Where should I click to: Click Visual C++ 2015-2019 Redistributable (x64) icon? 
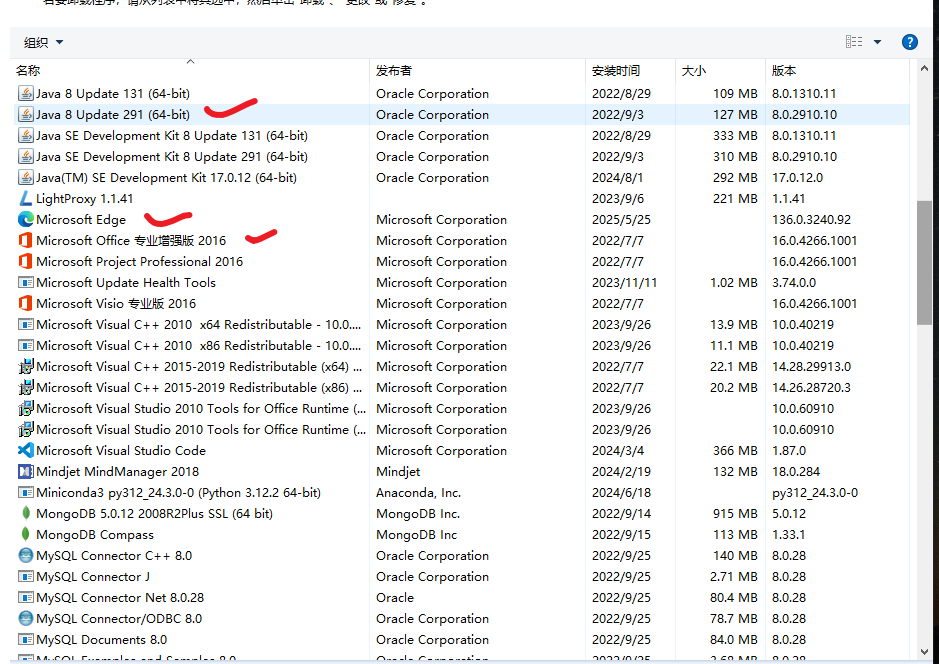pos(25,366)
